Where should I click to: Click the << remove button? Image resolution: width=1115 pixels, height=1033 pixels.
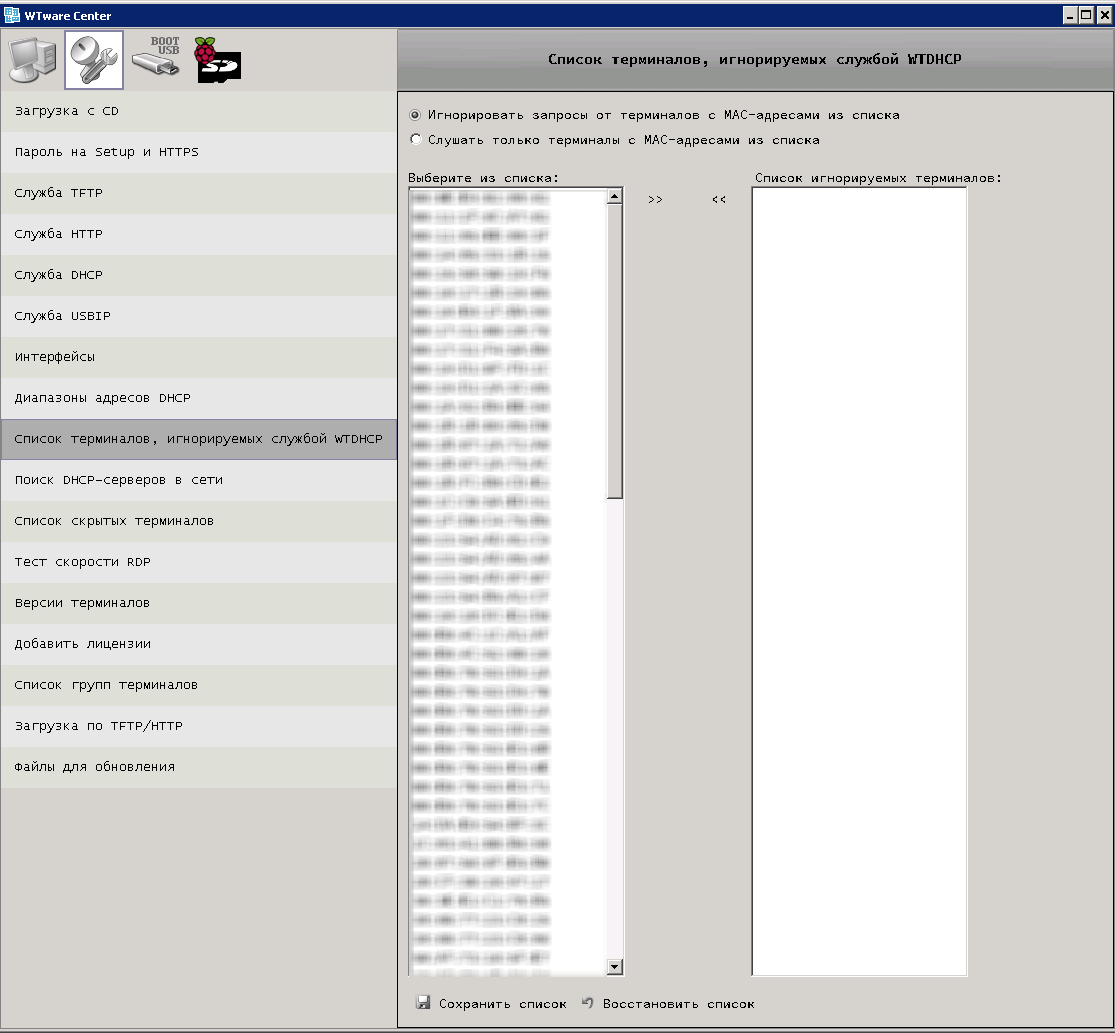(718, 199)
